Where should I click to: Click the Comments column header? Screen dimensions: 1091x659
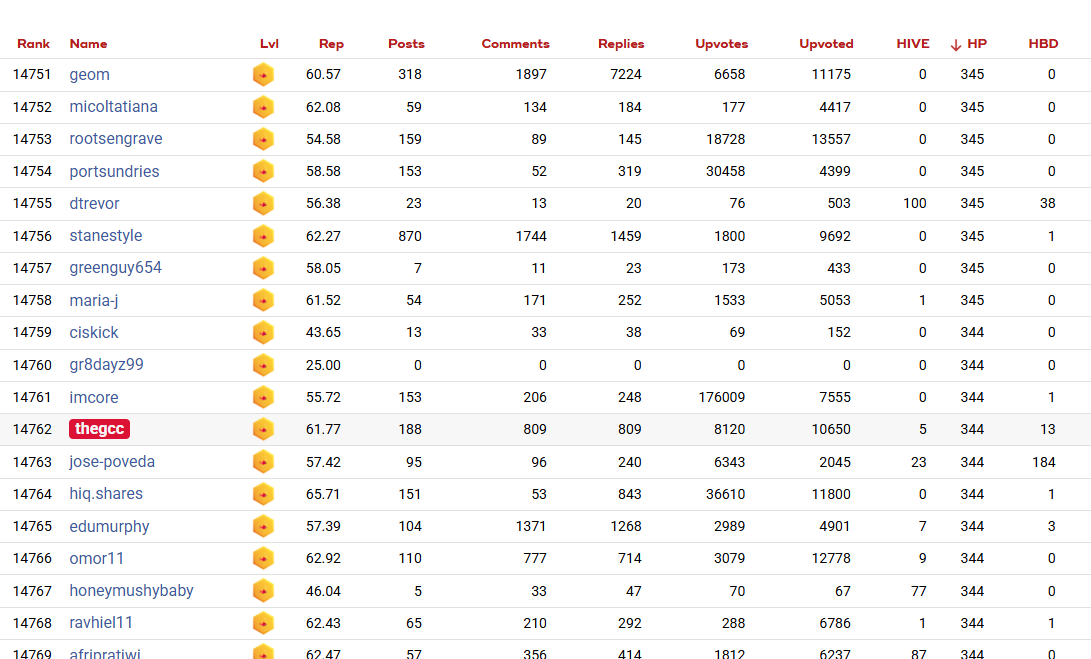click(x=515, y=44)
